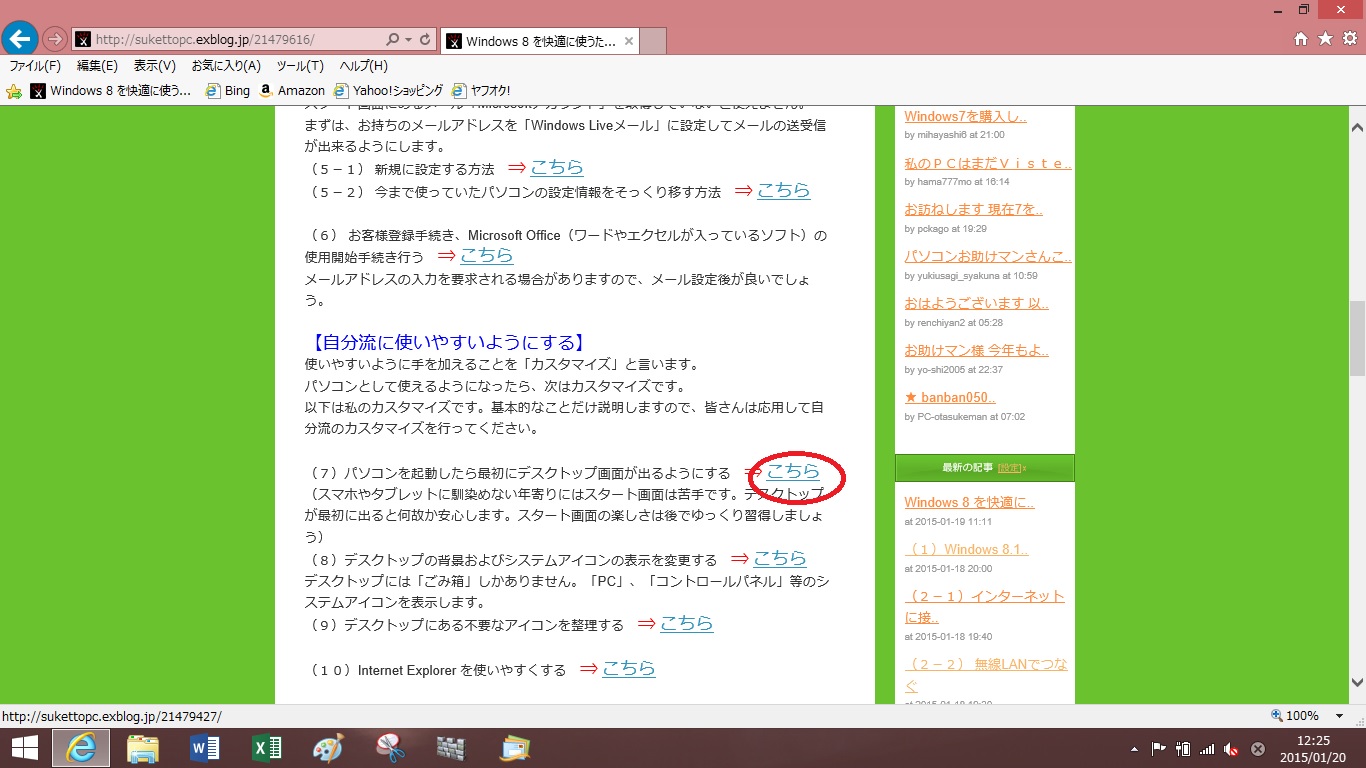Click the page scrollbar down arrow
This screenshot has width=1366, height=768.
point(1357,683)
